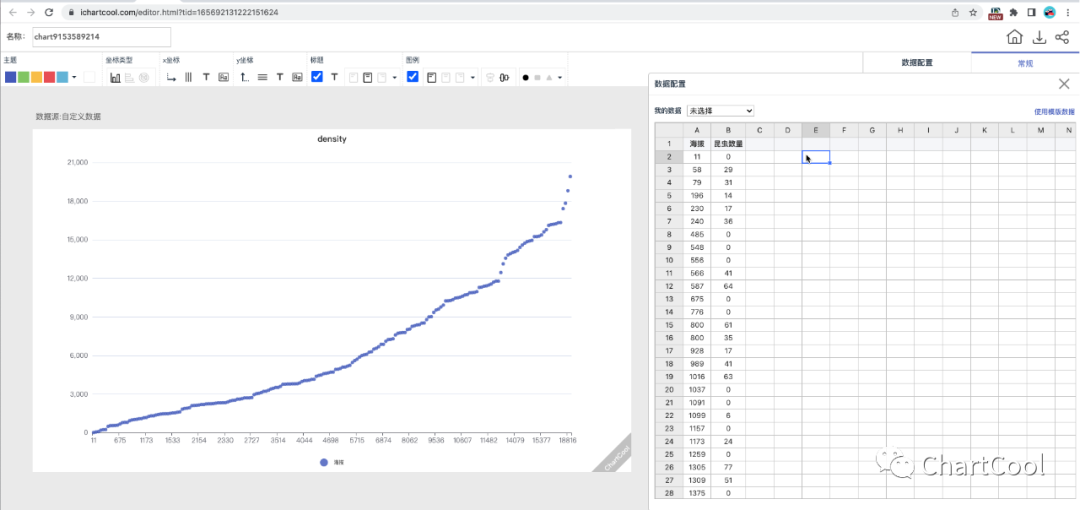This screenshot has width=1080, height=510.
Task: Toggle the 标题 (title) checkbox
Action: point(317,77)
